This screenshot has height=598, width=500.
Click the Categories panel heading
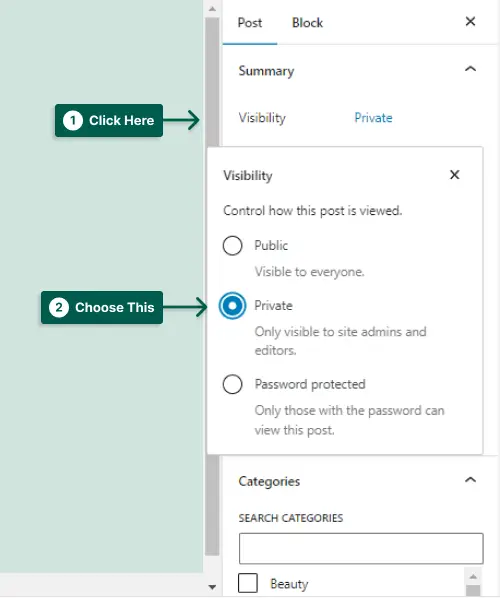[269, 481]
